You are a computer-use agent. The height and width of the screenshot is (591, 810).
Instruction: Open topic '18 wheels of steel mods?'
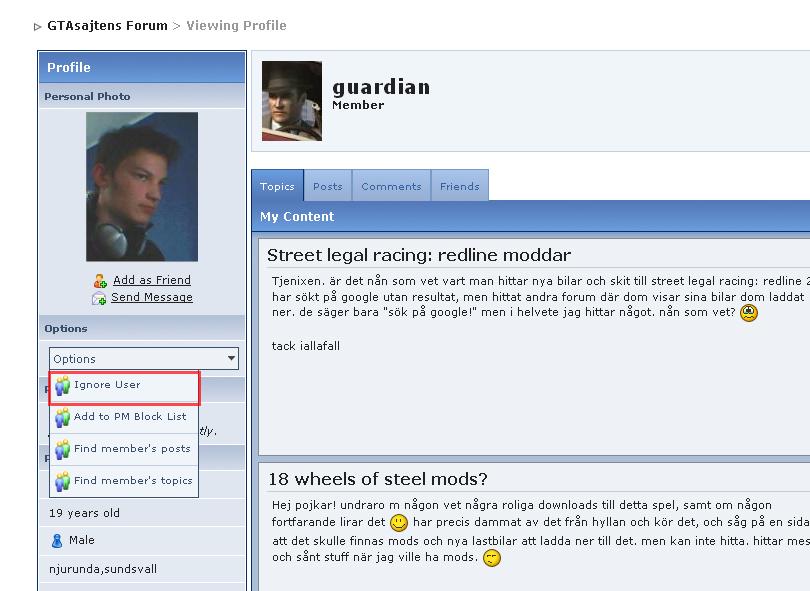(378, 479)
